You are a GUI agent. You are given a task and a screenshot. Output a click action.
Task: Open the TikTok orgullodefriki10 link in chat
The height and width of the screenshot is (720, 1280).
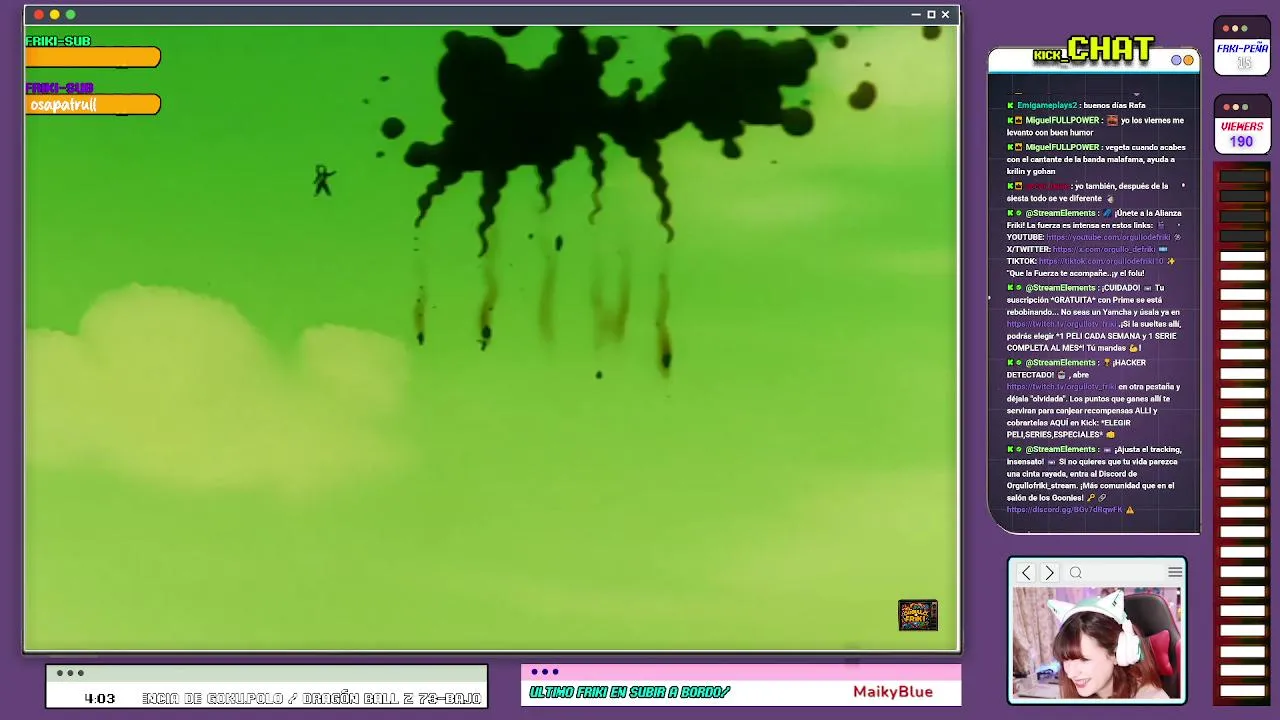tap(1101, 261)
